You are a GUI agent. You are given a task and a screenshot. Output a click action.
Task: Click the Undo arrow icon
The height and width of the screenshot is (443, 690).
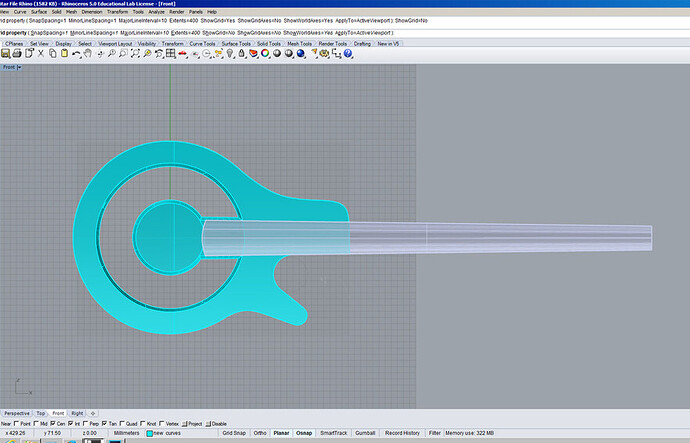[x=76, y=53]
